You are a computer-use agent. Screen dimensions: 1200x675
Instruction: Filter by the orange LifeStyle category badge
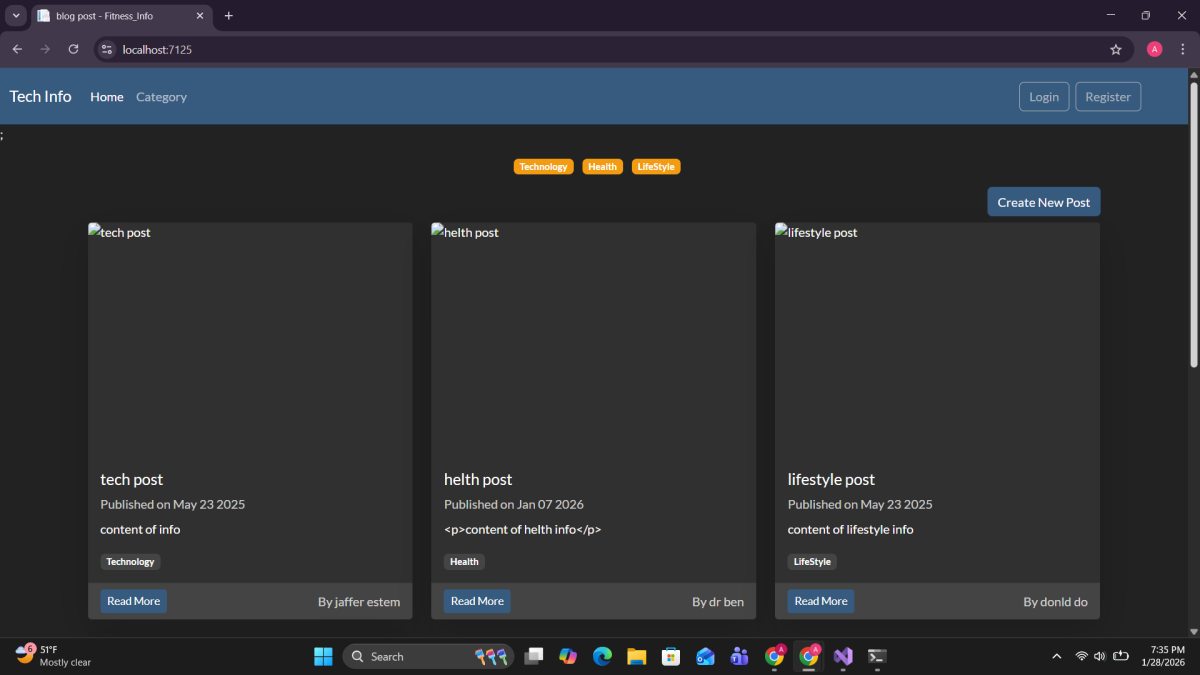coord(655,167)
